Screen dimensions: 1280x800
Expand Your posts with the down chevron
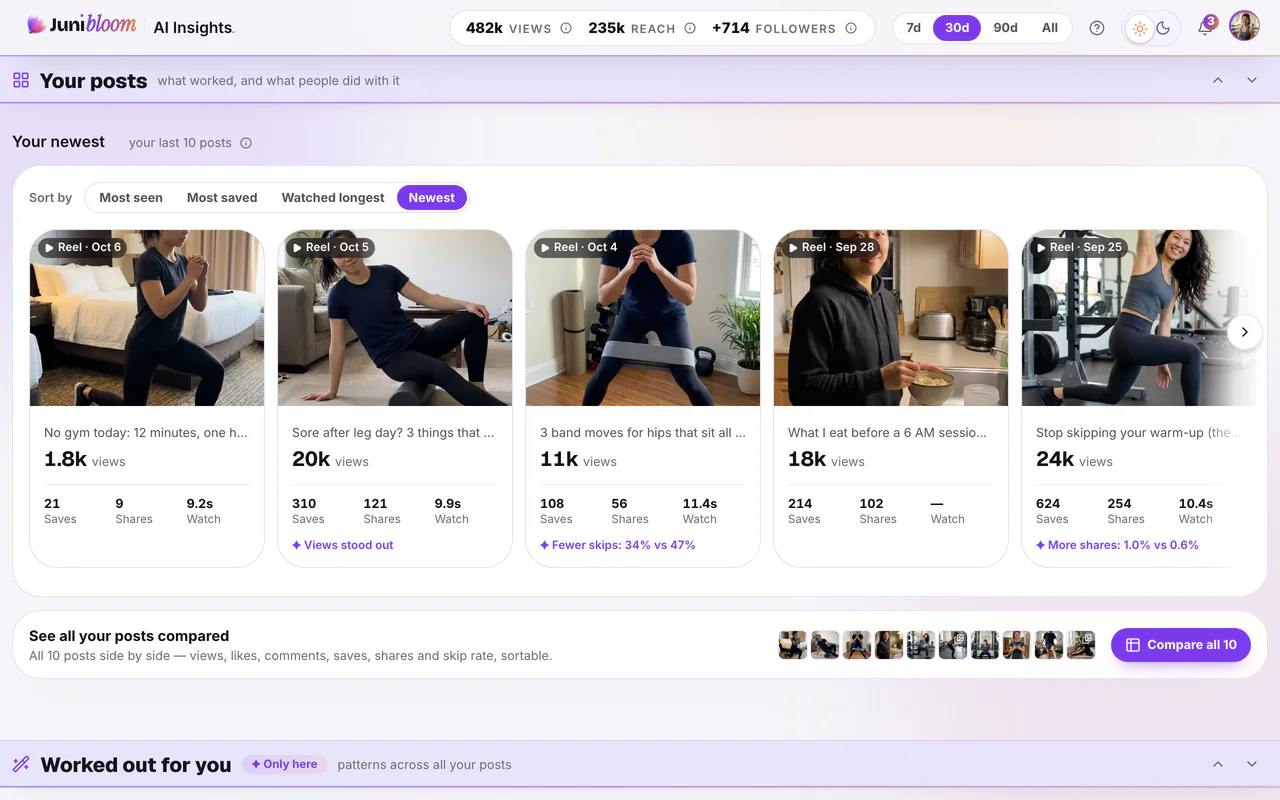[x=1252, y=80]
